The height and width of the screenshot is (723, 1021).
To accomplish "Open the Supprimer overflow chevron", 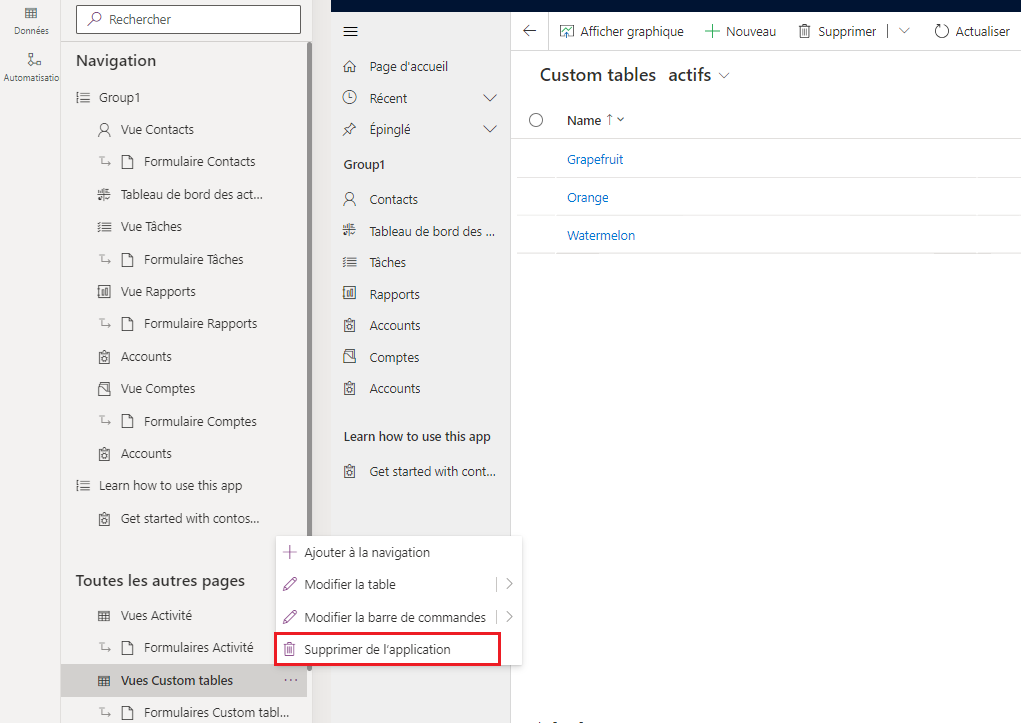I will pos(904,31).
